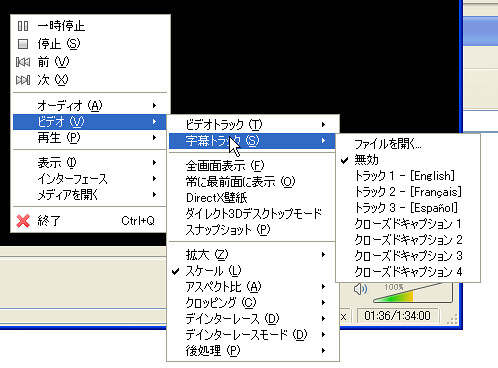Toggle the スケール (L) option
498x368 pixels.
coord(253,271)
